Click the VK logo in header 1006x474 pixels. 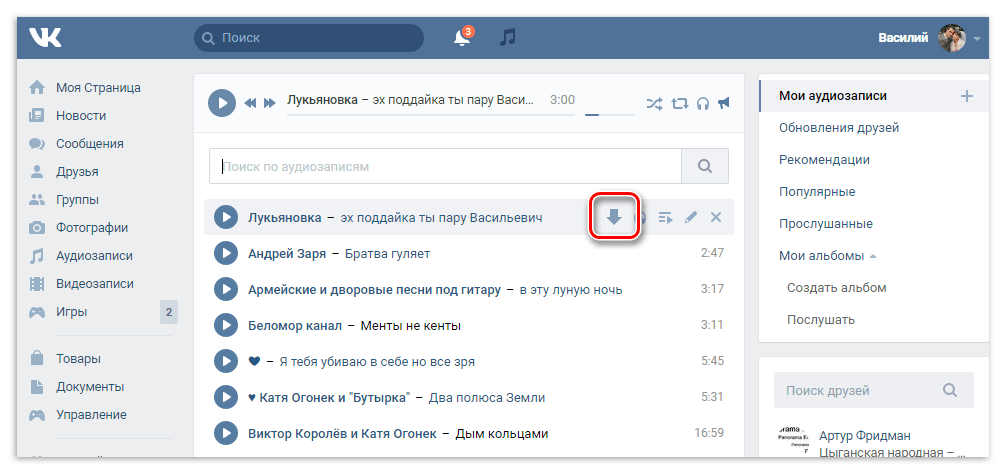point(45,38)
